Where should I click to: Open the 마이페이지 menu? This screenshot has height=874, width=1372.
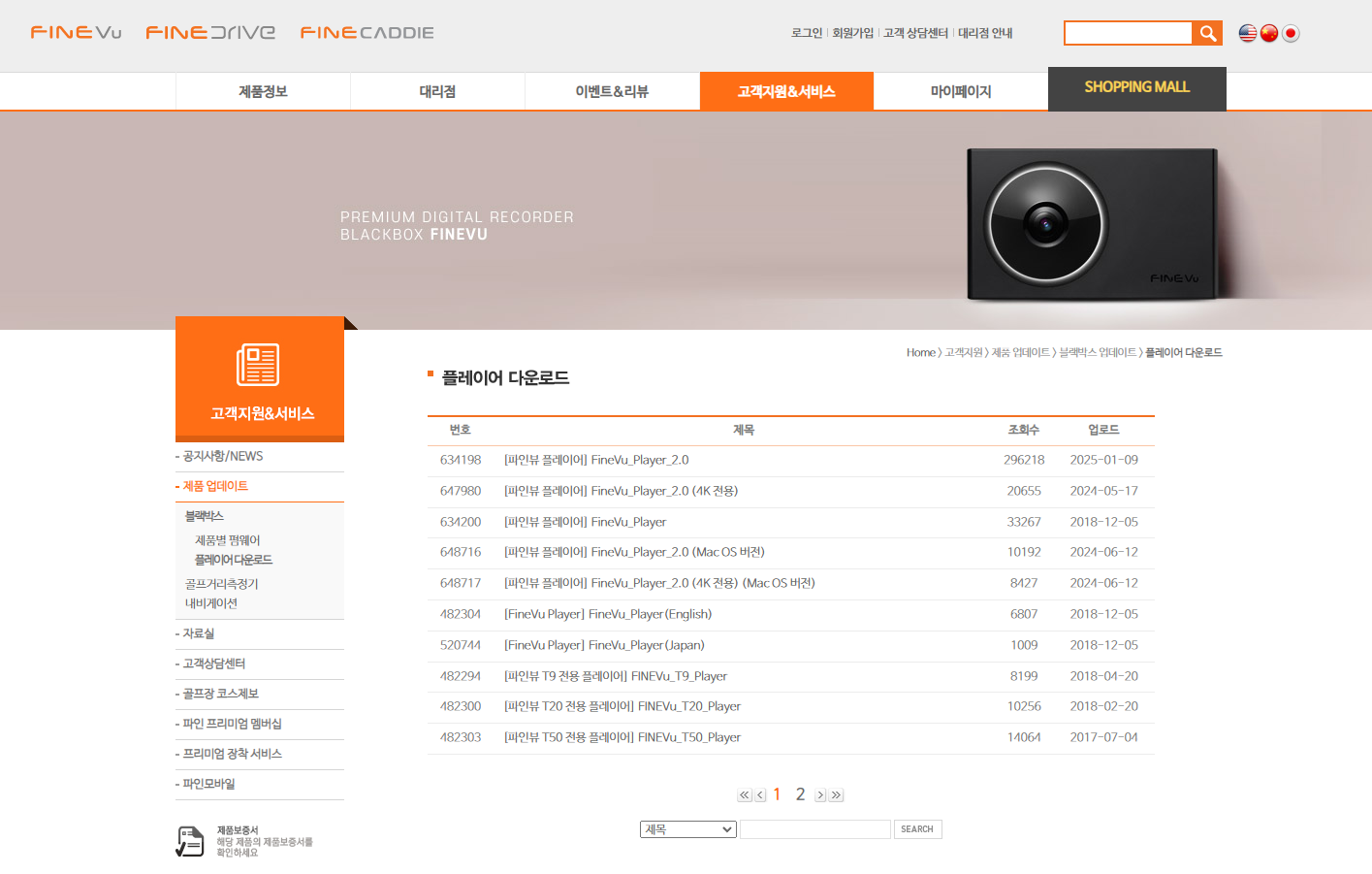pos(961,91)
